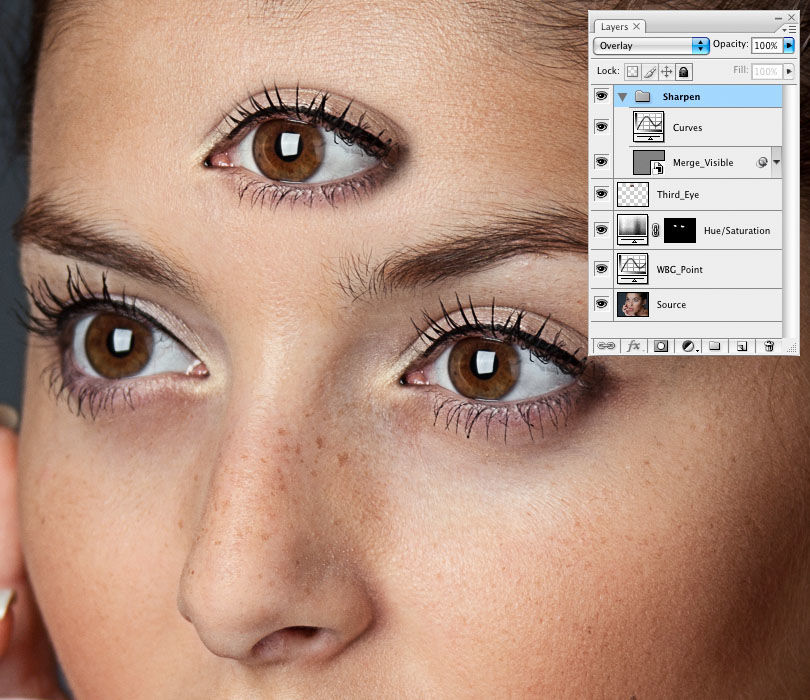Viewport: 810px width, 700px height.
Task: Click the Hue/Saturation adjustment thumbnail
Action: pos(633,230)
